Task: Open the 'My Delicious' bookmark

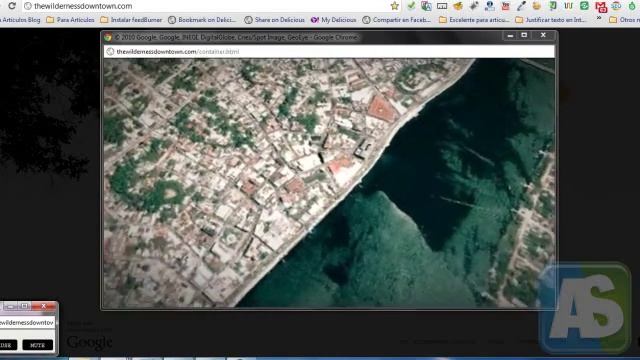Action: pyautogui.click(x=333, y=20)
